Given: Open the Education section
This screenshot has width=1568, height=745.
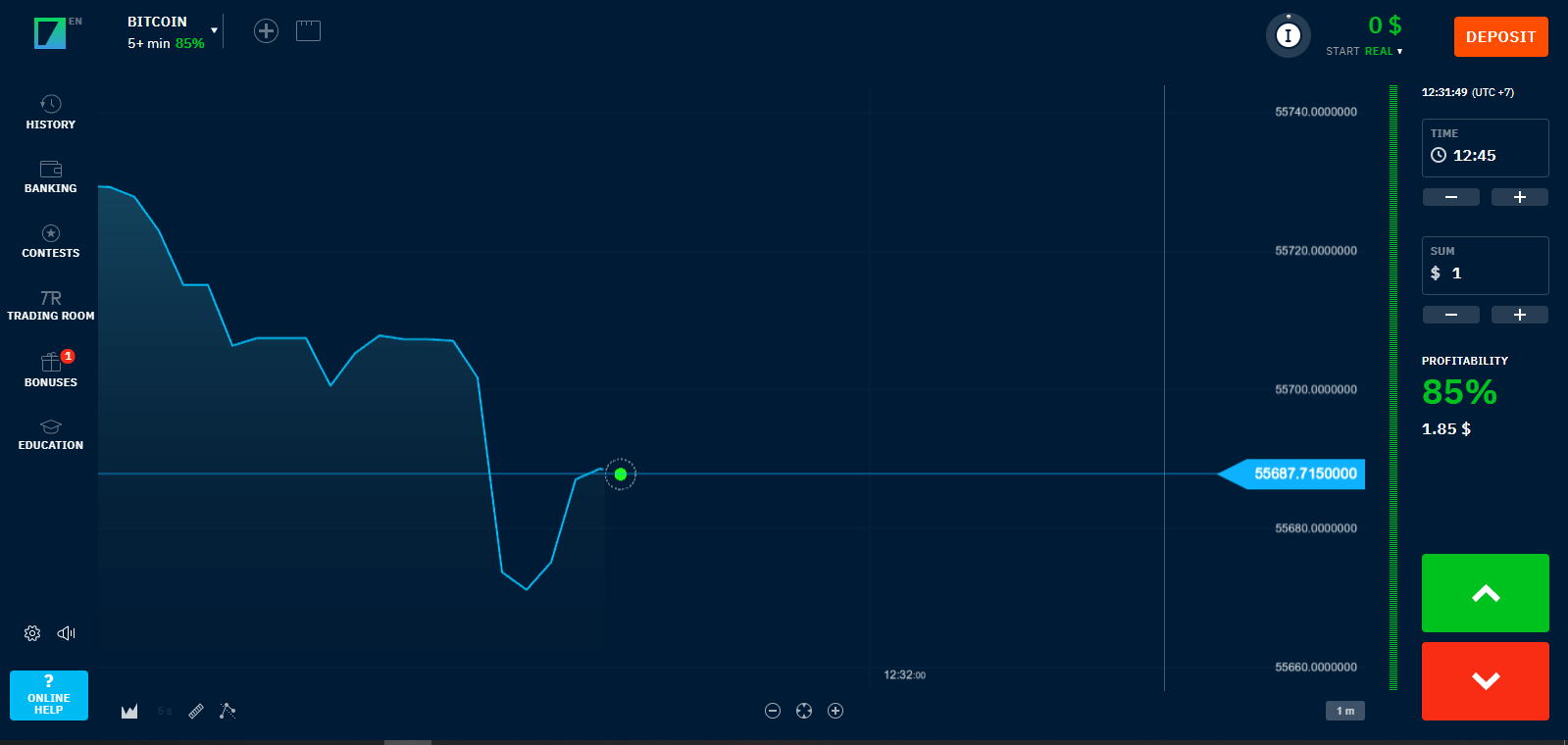Looking at the screenshot, I should [51, 434].
